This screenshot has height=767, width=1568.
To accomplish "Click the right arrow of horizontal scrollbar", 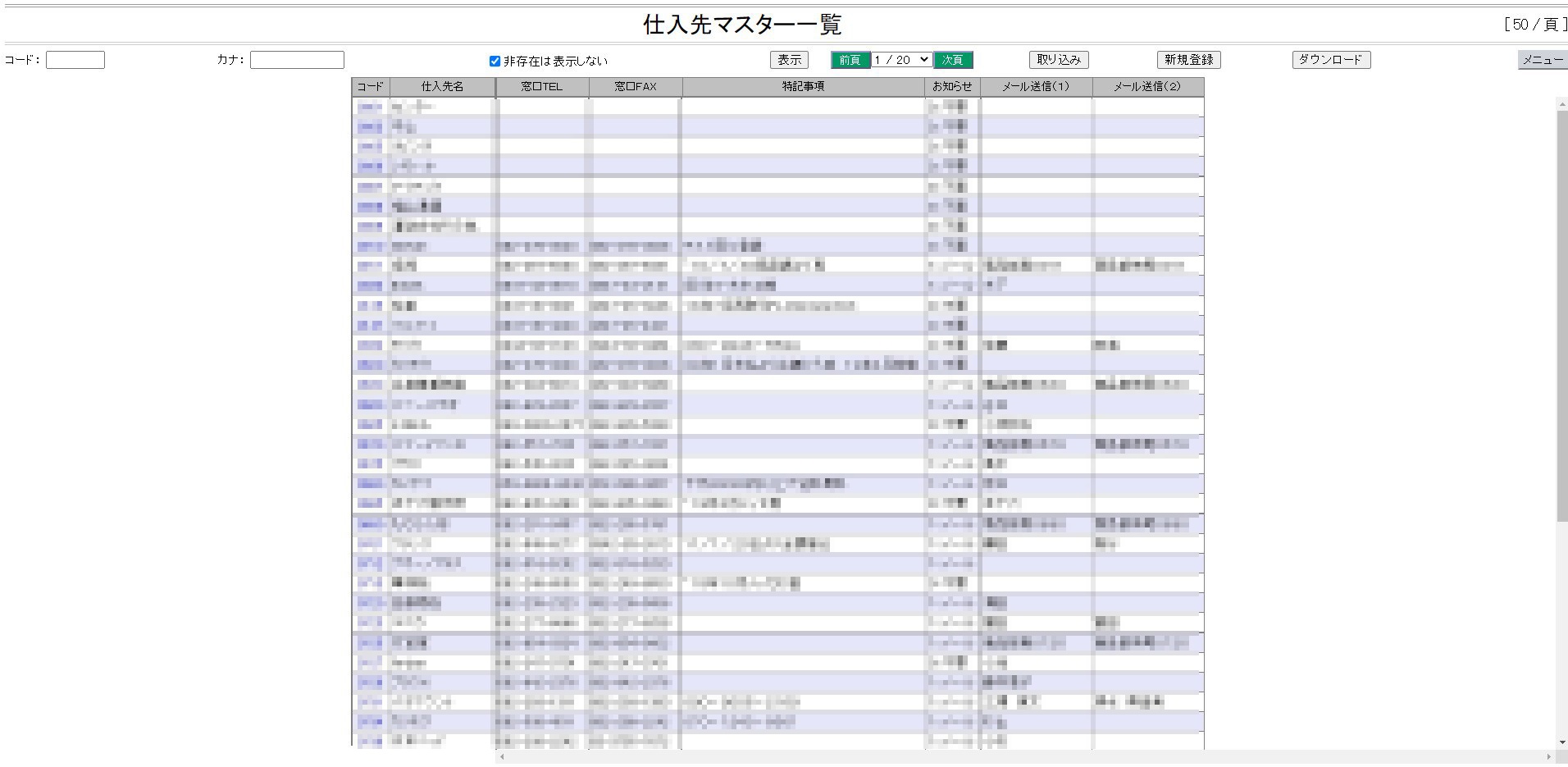I will coord(1548,757).
